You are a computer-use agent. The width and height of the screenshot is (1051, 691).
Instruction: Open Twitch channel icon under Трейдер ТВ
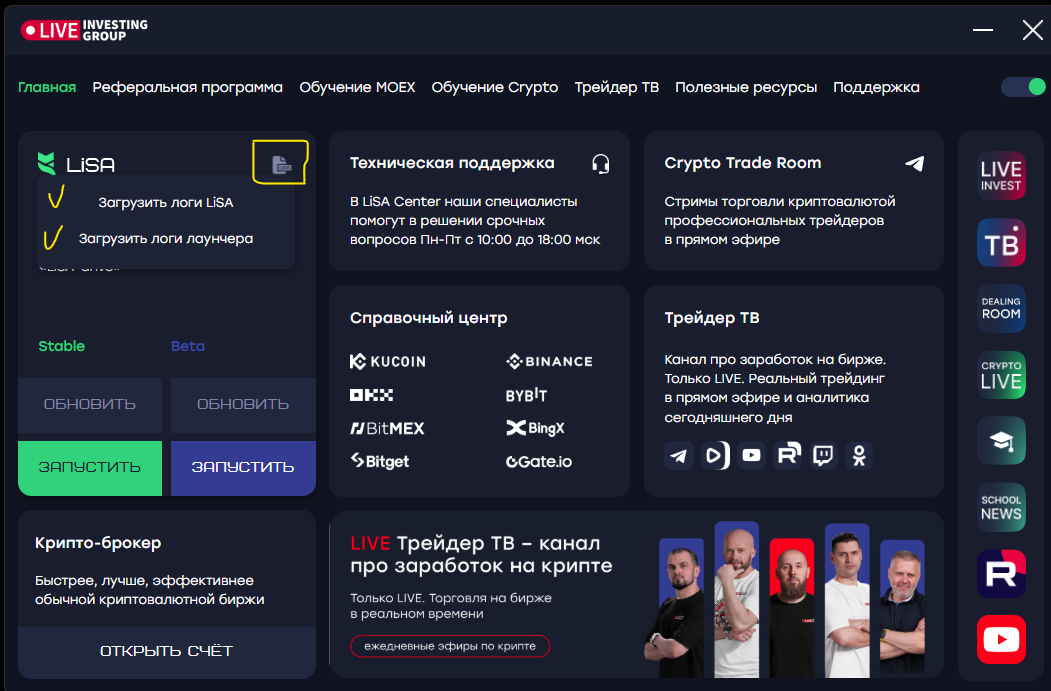click(x=823, y=455)
